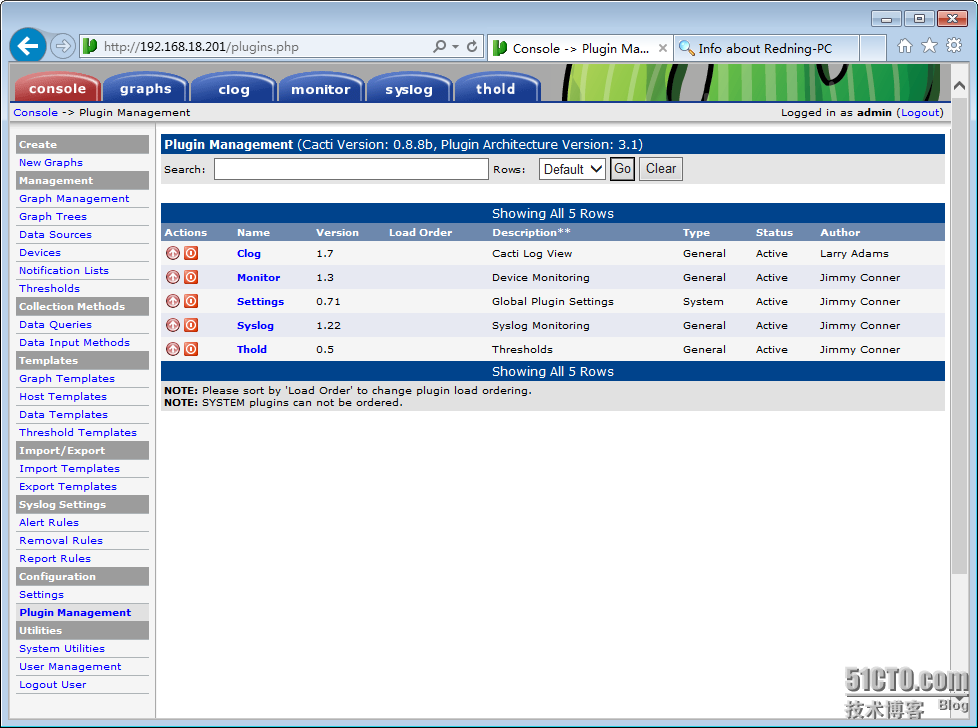Click the Go button
This screenshot has width=978, height=728.
[622, 169]
